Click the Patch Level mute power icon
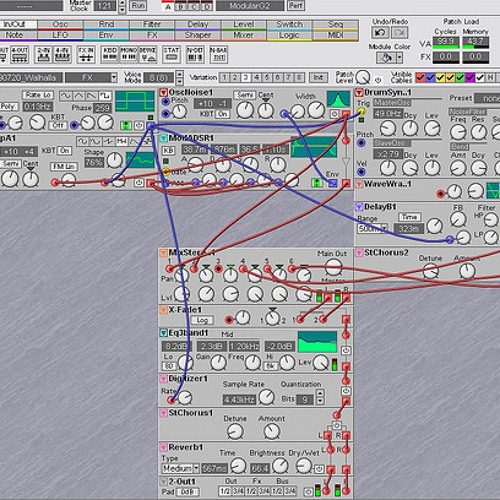 (378, 80)
